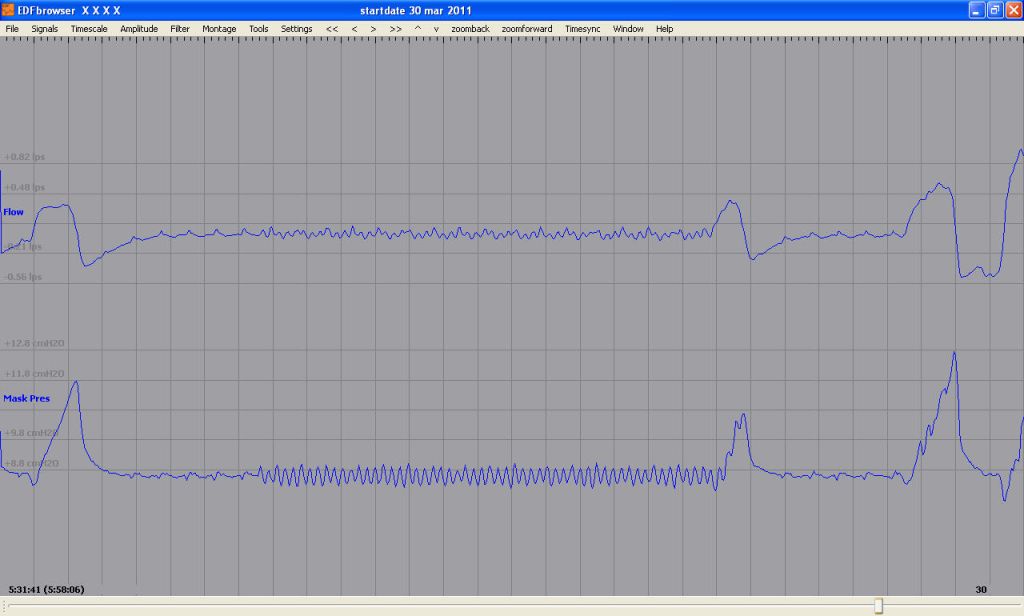Viewport: 1024px width, 616px height.
Task: Click the EDFbrowser application icon in title bar
Action: (8, 10)
